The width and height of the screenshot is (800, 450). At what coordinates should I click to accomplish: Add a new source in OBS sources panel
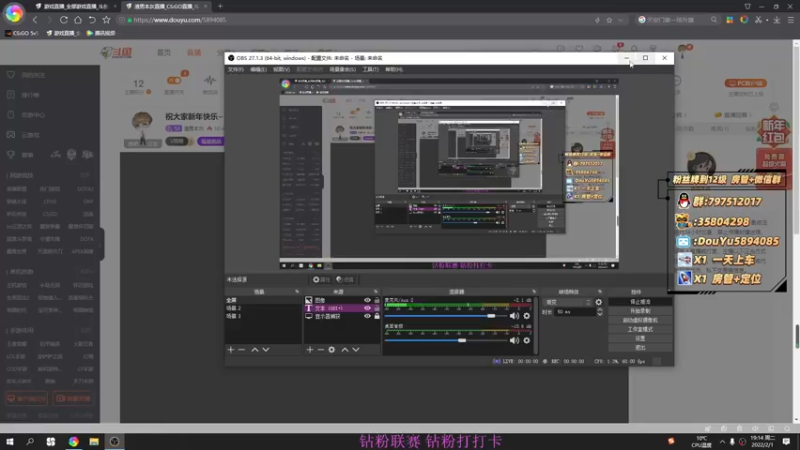click(x=310, y=350)
